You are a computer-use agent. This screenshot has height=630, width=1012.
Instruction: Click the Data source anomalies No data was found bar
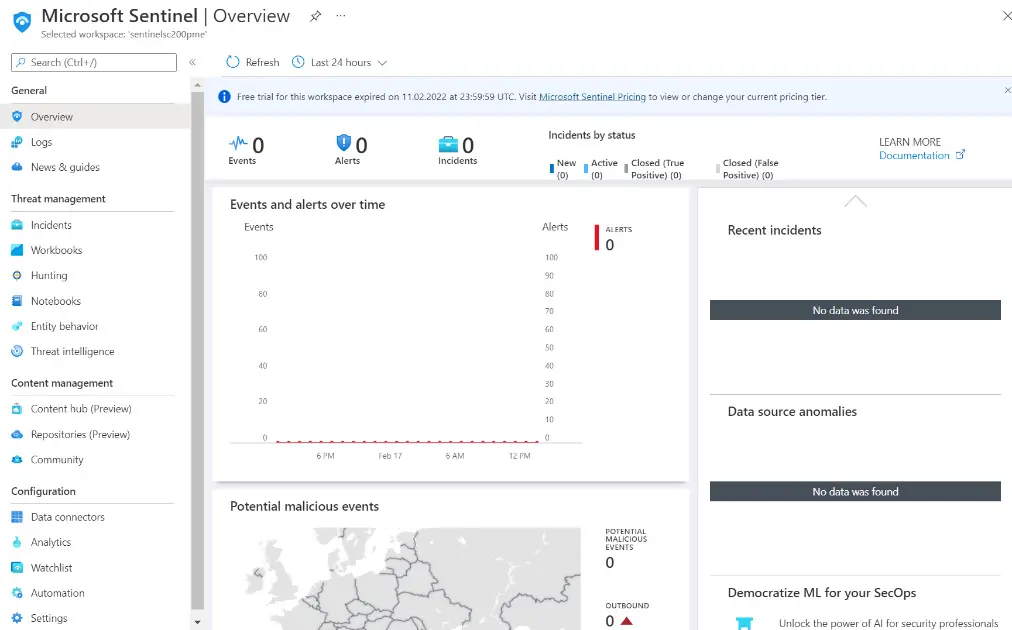click(855, 491)
